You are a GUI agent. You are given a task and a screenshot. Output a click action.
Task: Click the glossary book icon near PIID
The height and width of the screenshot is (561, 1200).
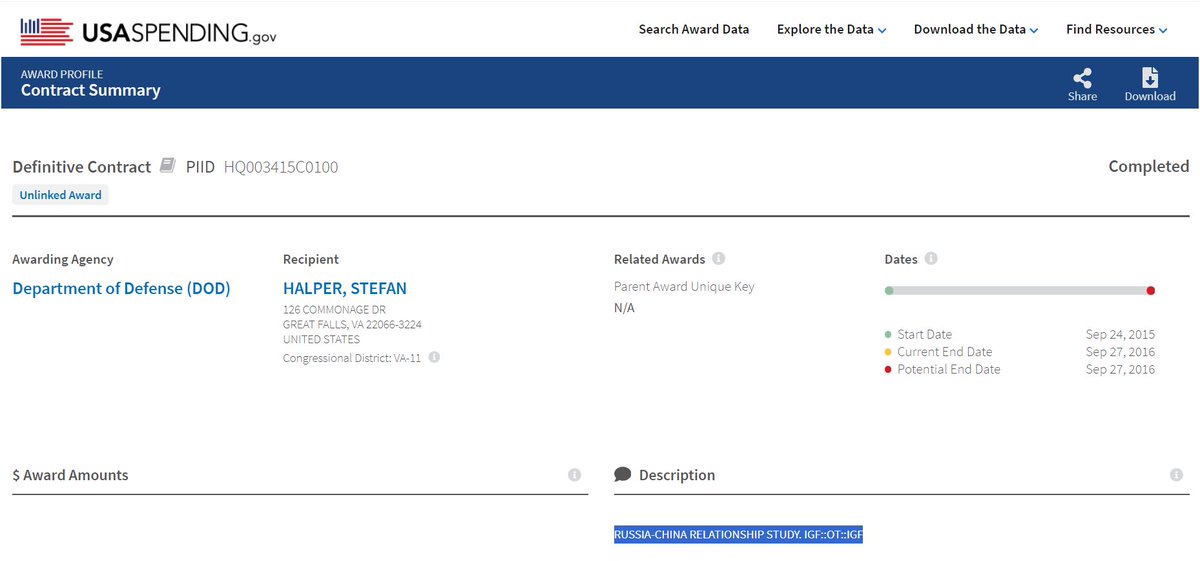pos(168,166)
